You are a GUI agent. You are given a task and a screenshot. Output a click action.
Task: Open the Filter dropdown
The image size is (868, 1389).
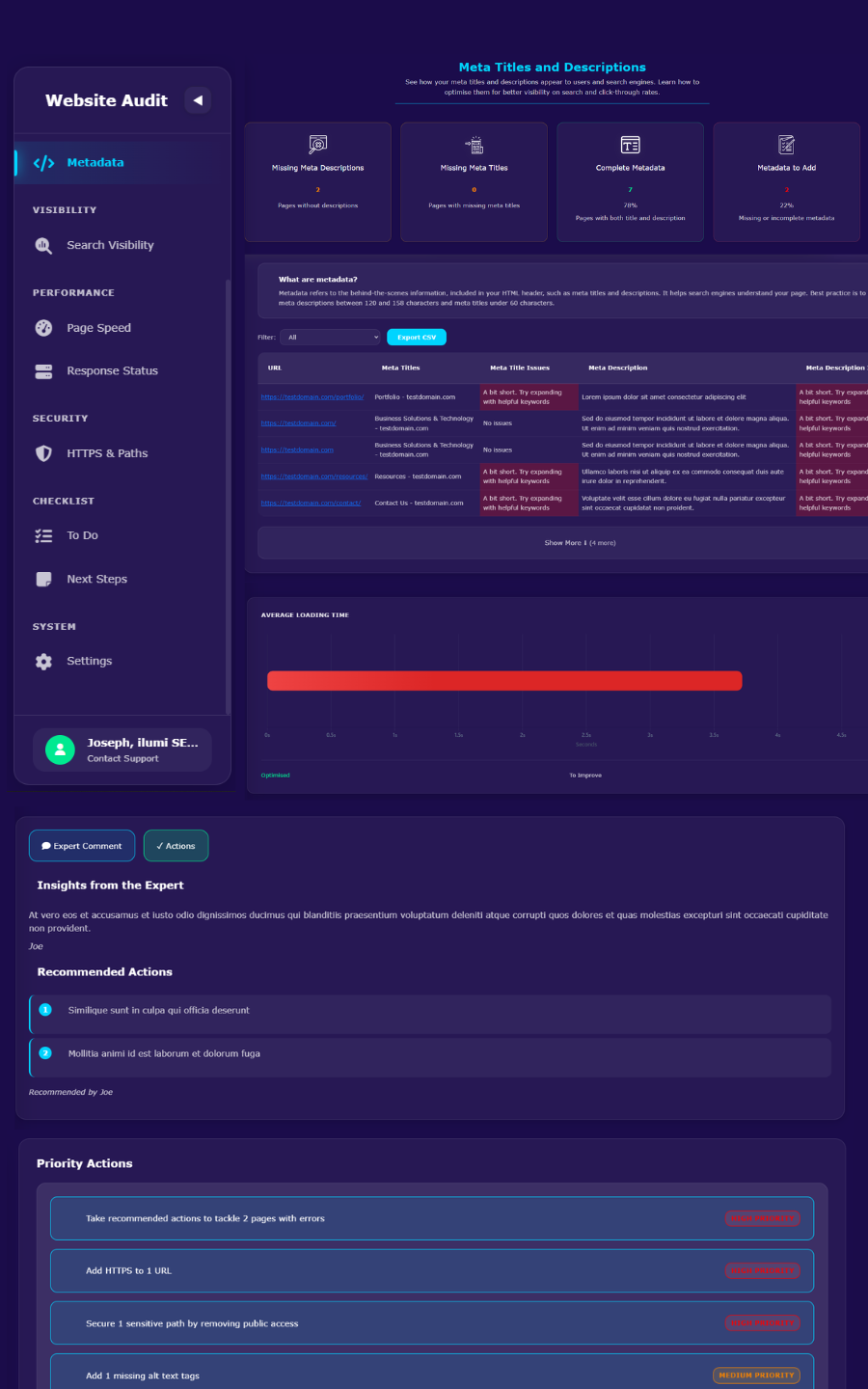pos(330,337)
